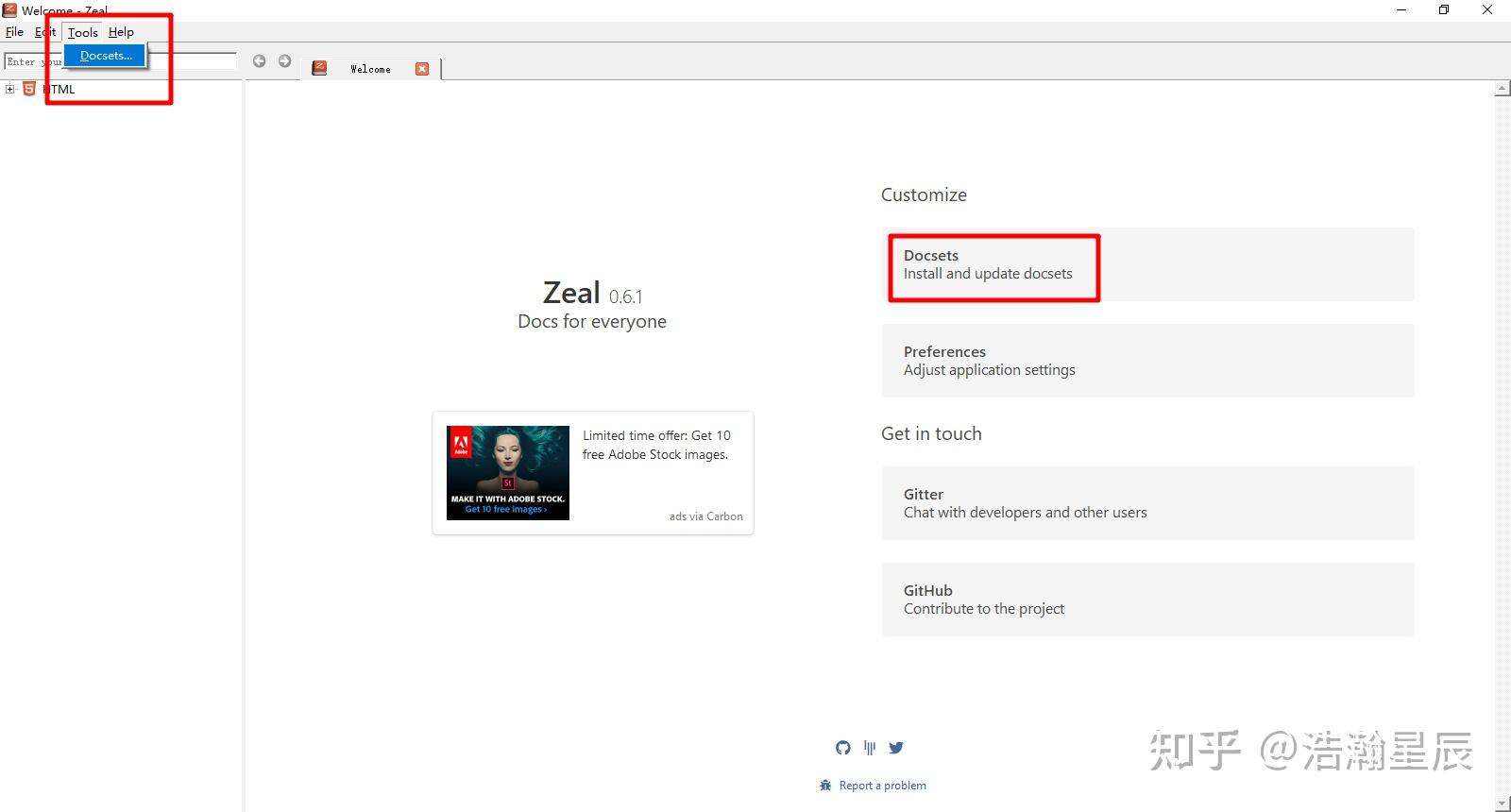The image size is (1511, 812).
Task: Click the Zeal icon on the Welcome tab
Action: (x=319, y=68)
